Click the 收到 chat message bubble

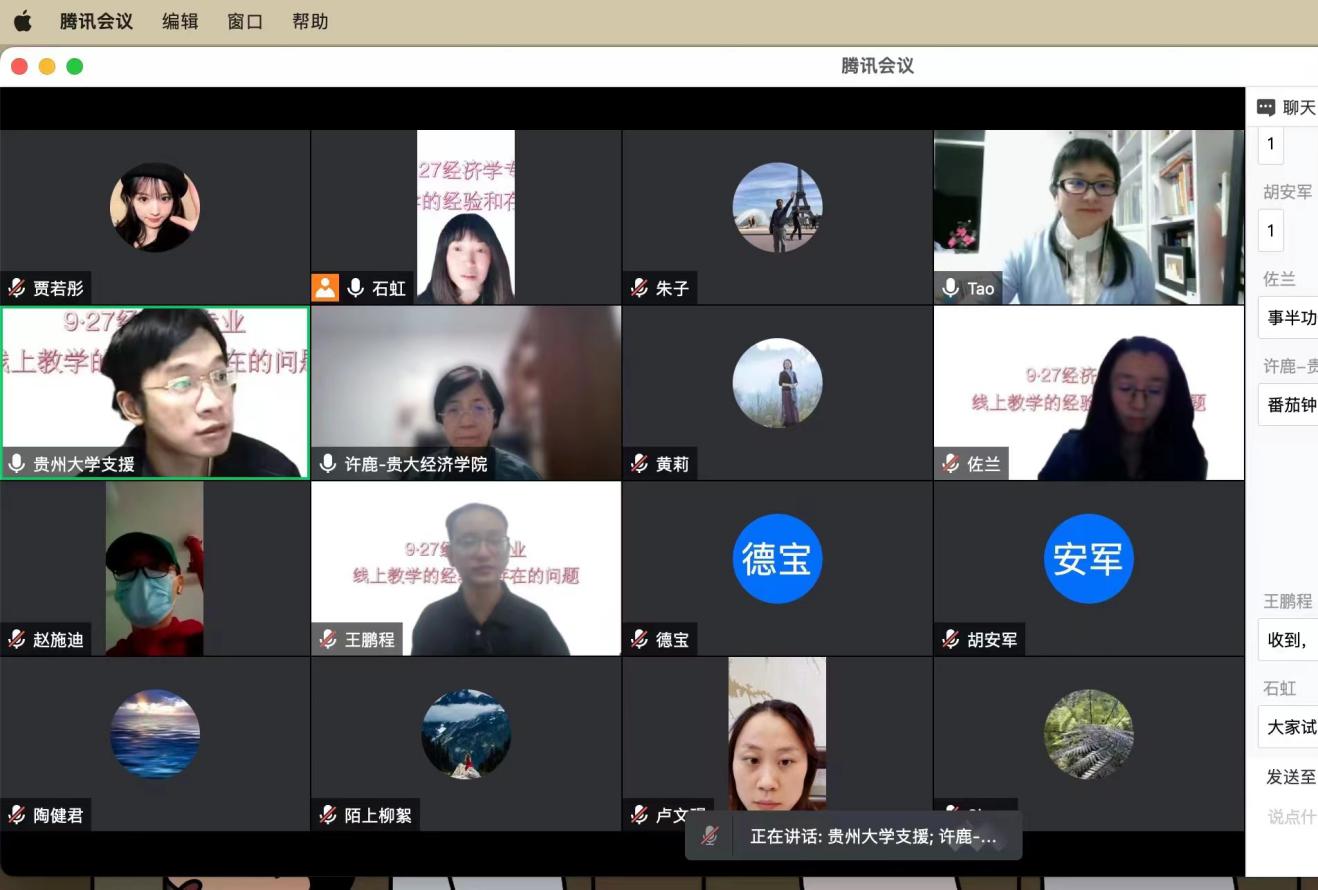point(1289,639)
